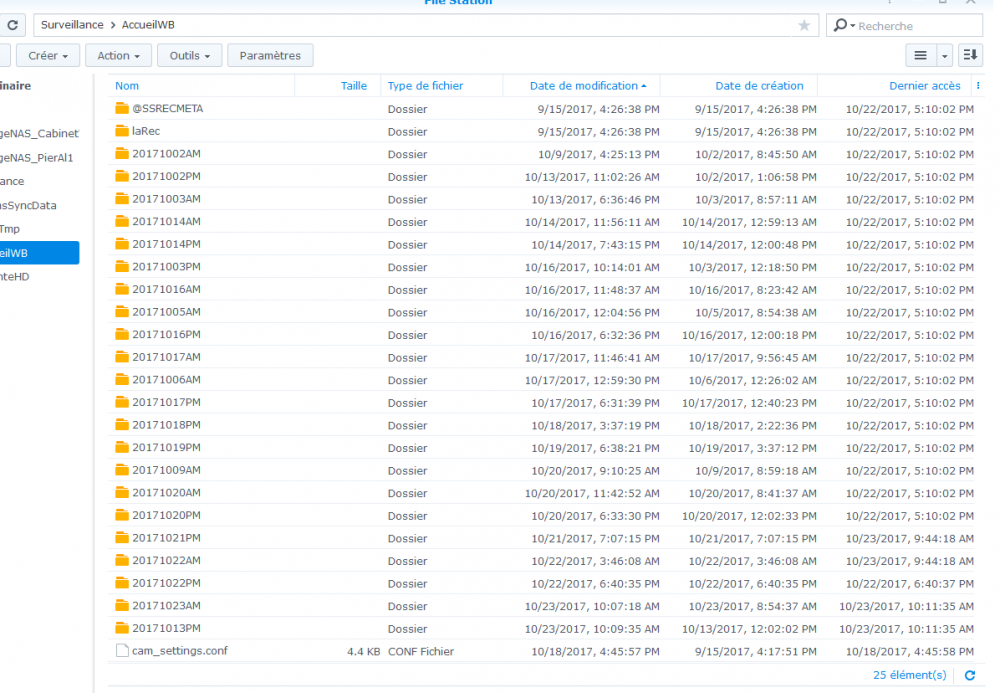Open the Paramètres settings
The width and height of the screenshot is (1000, 693).
coord(270,56)
